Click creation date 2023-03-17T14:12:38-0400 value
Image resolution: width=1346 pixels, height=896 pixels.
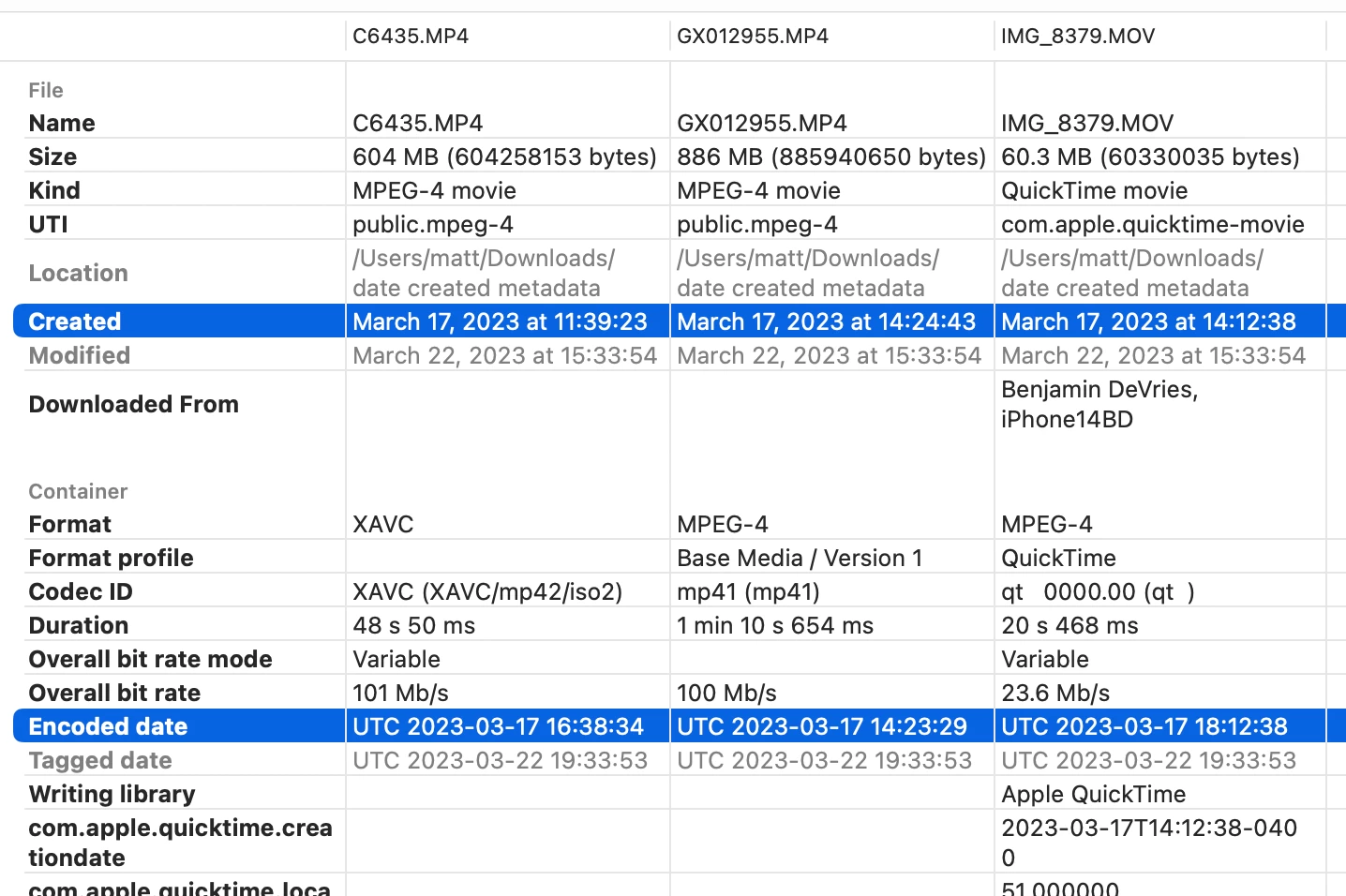pos(1149,843)
